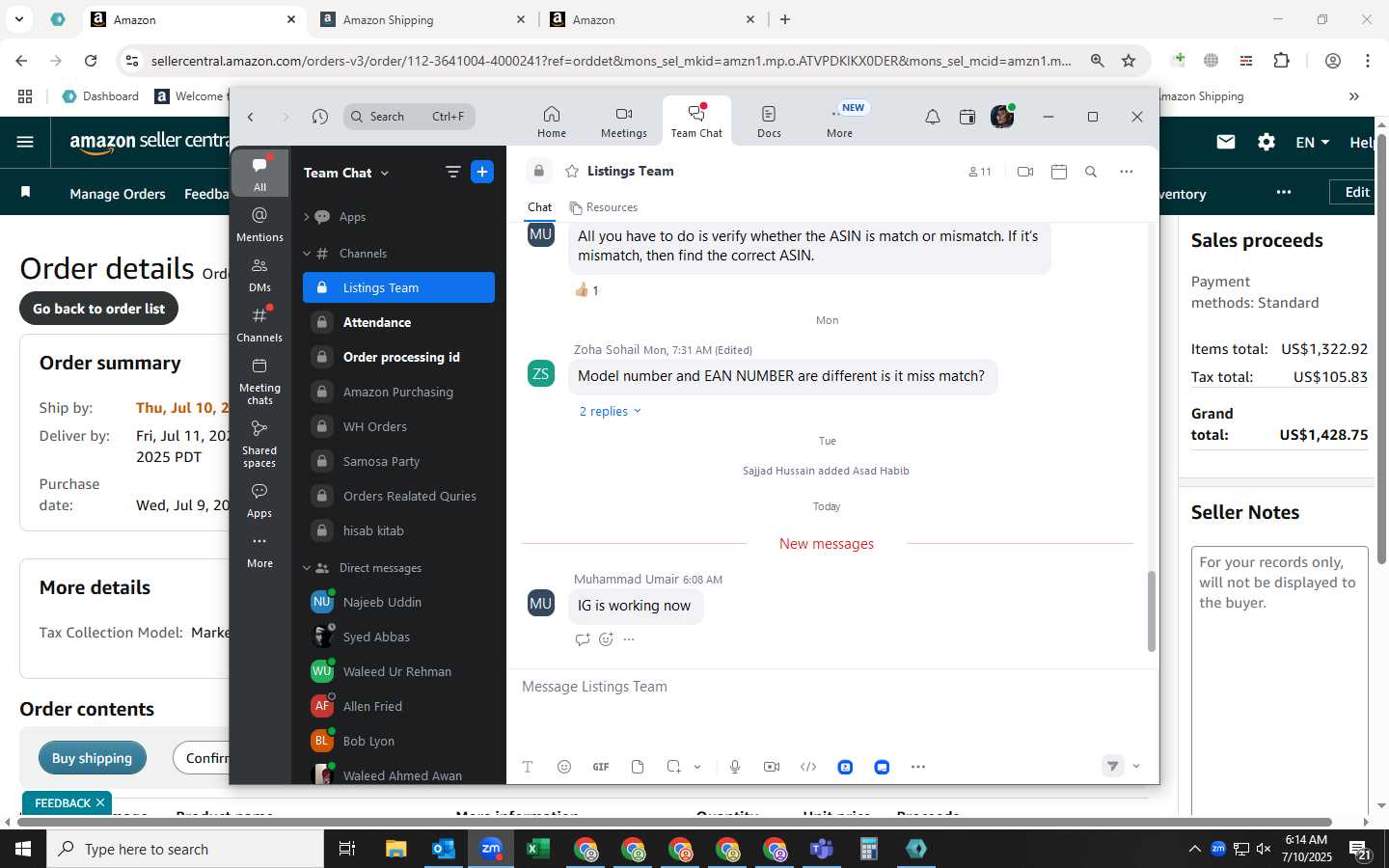Open Shared spaces in sidebar
Image resolution: width=1389 pixels, height=868 pixels.
pos(259,444)
